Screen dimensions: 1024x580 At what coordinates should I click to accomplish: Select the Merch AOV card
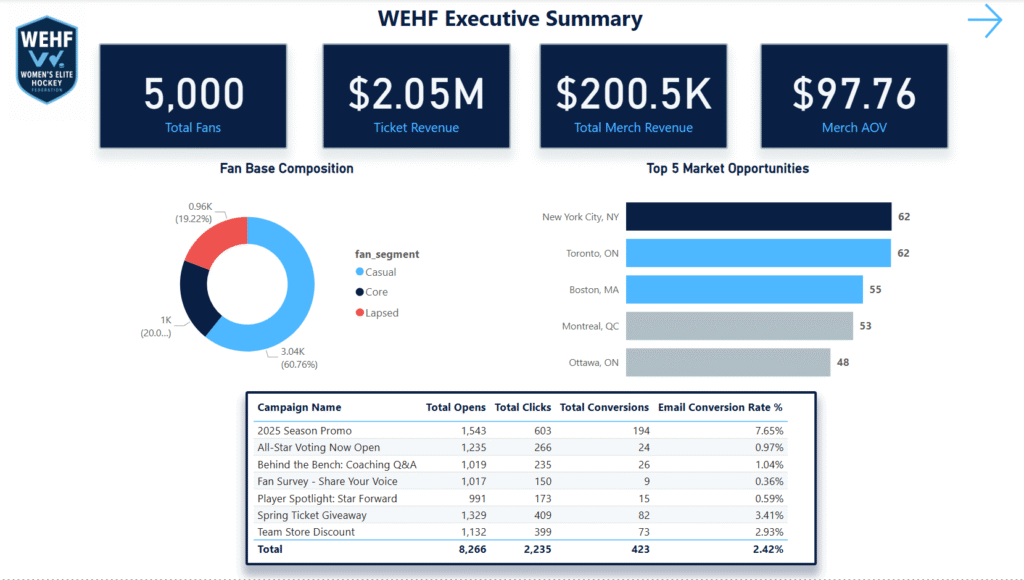[x=854, y=96]
